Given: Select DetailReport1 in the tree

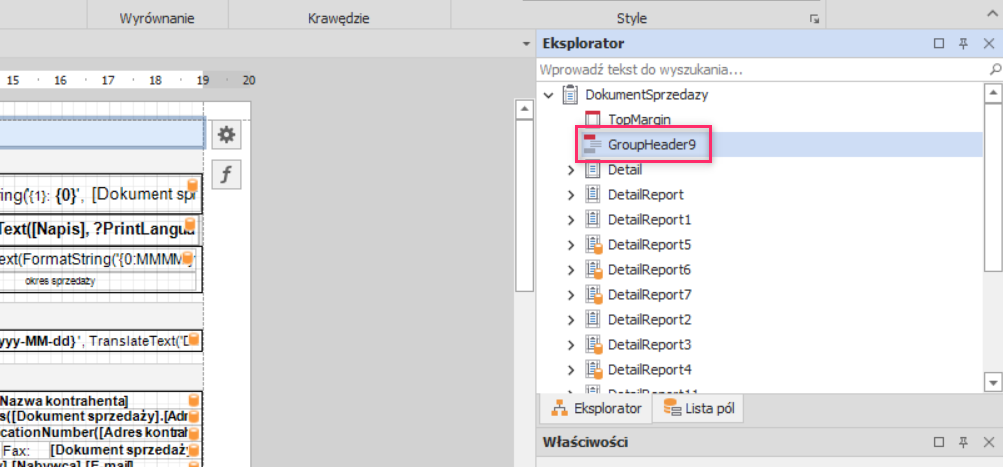Looking at the screenshot, I should (x=650, y=220).
